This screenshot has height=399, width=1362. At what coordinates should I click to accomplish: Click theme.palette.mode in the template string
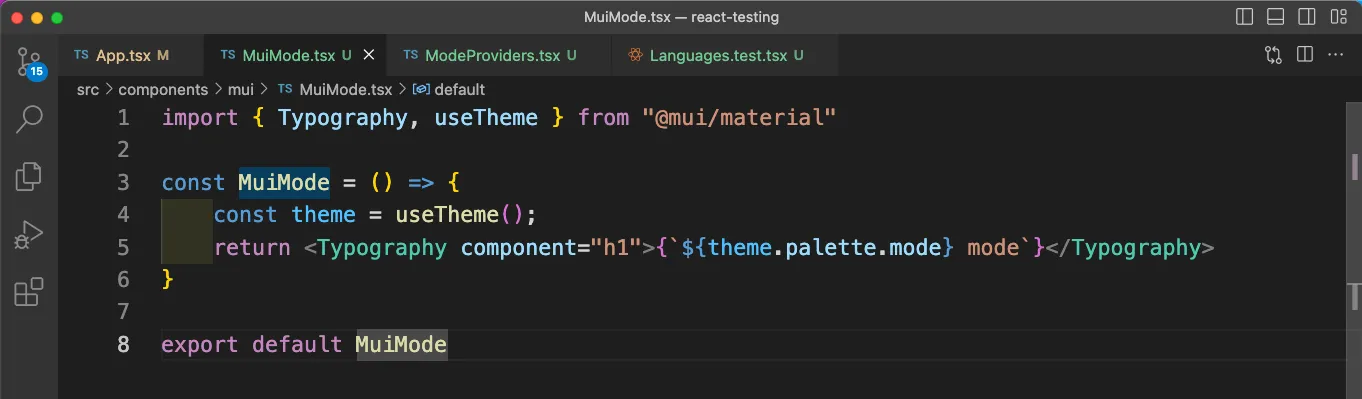click(825, 247)
